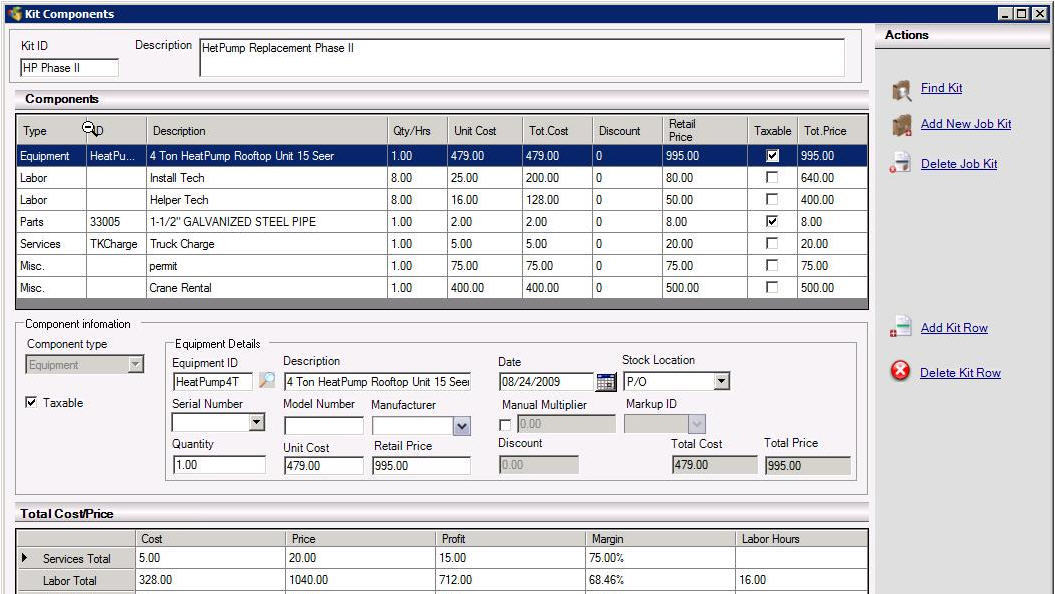The height and width of the screenshot is (594, 1055).
Task: Click the Add Kit Row icon
Action: click(903, 327)
